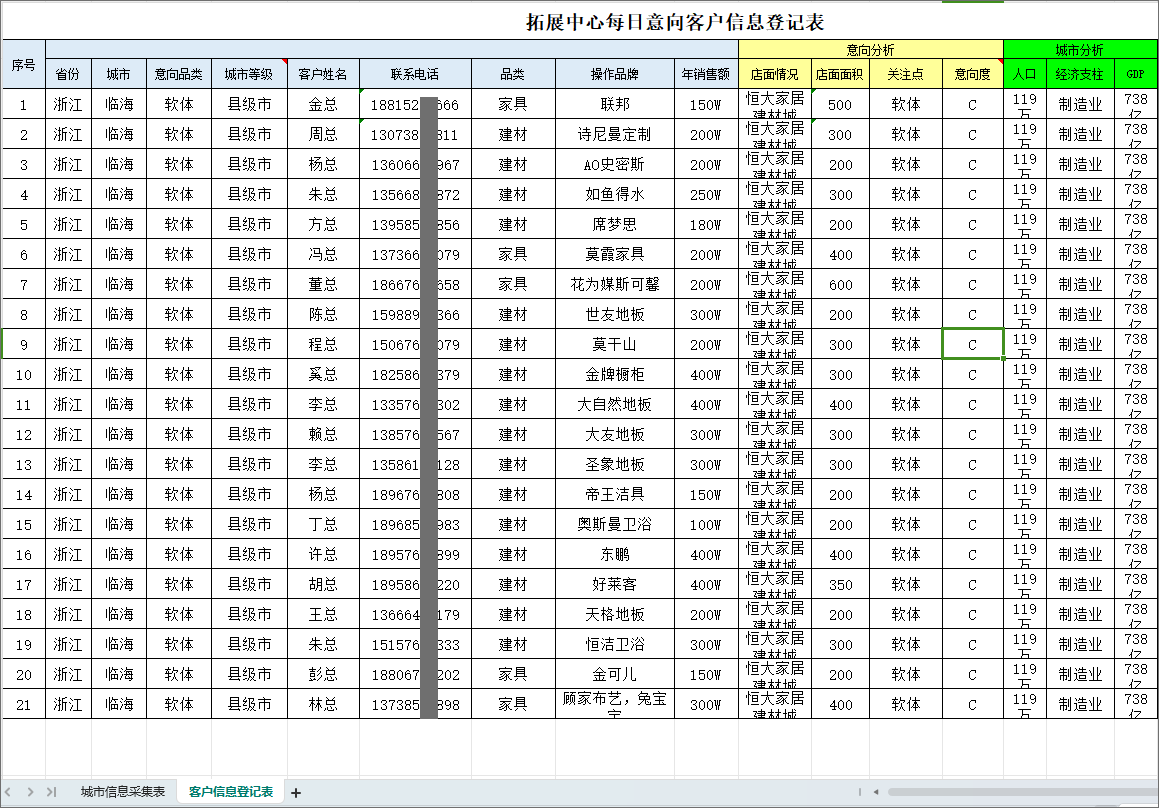Select the 店面面积 cell showing 600
This screenshot has height=808, width=1159.
(840, 284)
